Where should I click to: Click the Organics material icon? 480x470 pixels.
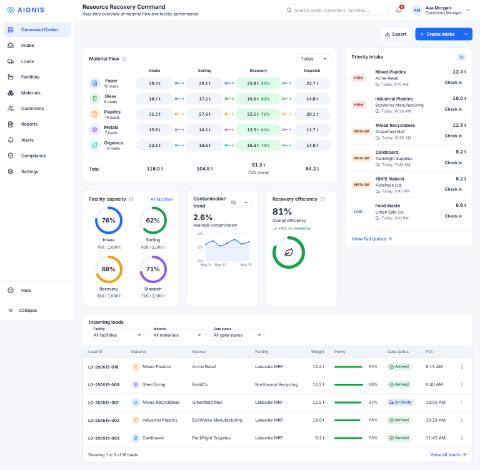(x=95, y=145)
